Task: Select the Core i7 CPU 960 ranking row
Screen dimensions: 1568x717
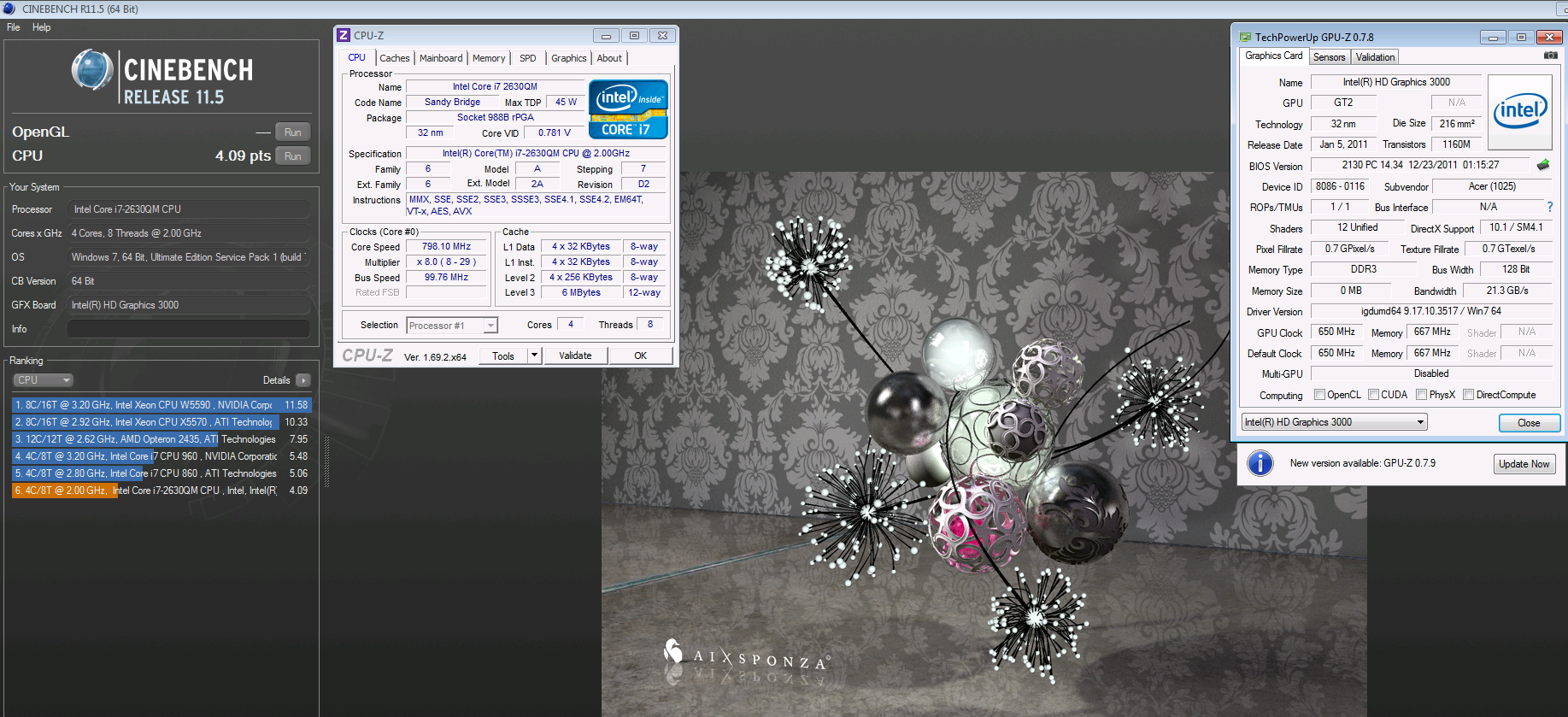Action: pyautogui.click(x=161, y=456)
